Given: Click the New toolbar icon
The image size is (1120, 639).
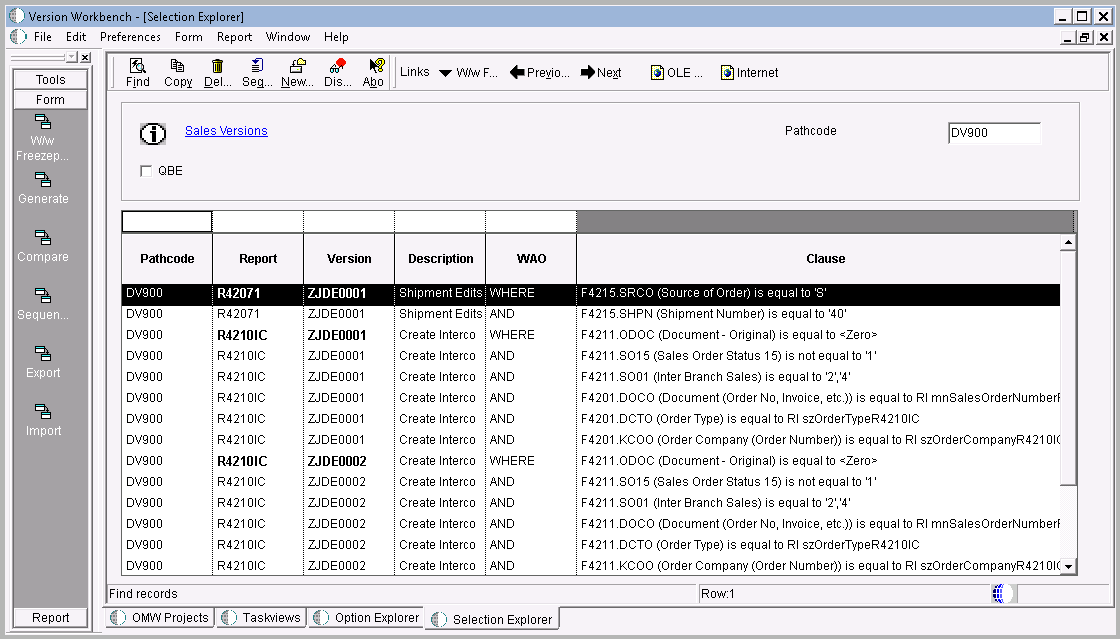Looking at the screenshot, I should tap(296, 72).
